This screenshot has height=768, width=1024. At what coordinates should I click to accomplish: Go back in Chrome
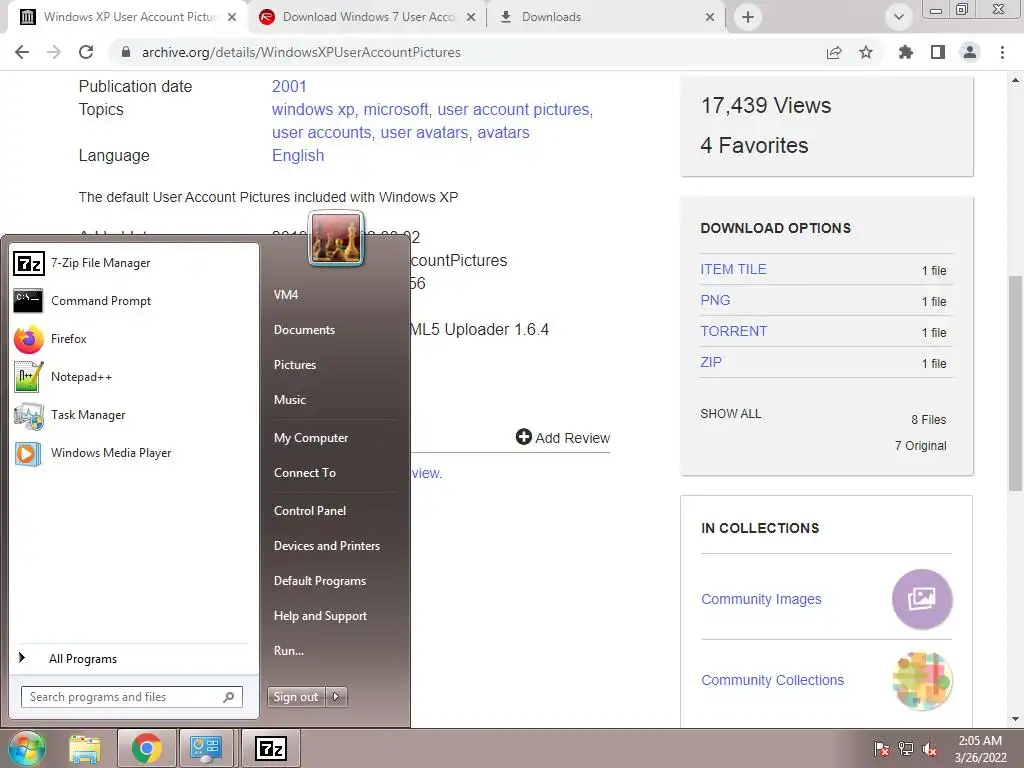pyautogui.click(x=22, y=52)
